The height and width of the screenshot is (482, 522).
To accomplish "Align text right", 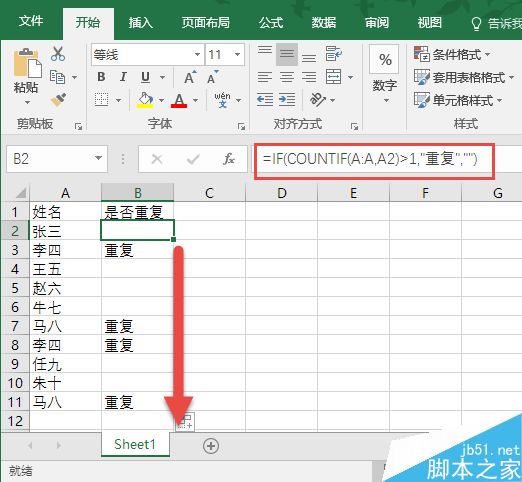I will pos(309,77).
